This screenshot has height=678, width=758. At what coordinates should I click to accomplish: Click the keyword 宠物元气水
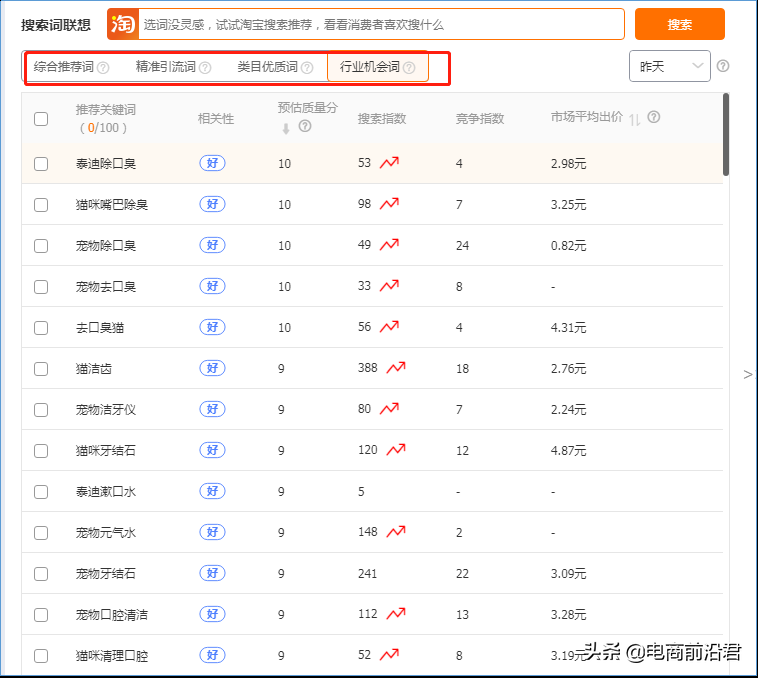pyautogui.click(x=105, y=533)
